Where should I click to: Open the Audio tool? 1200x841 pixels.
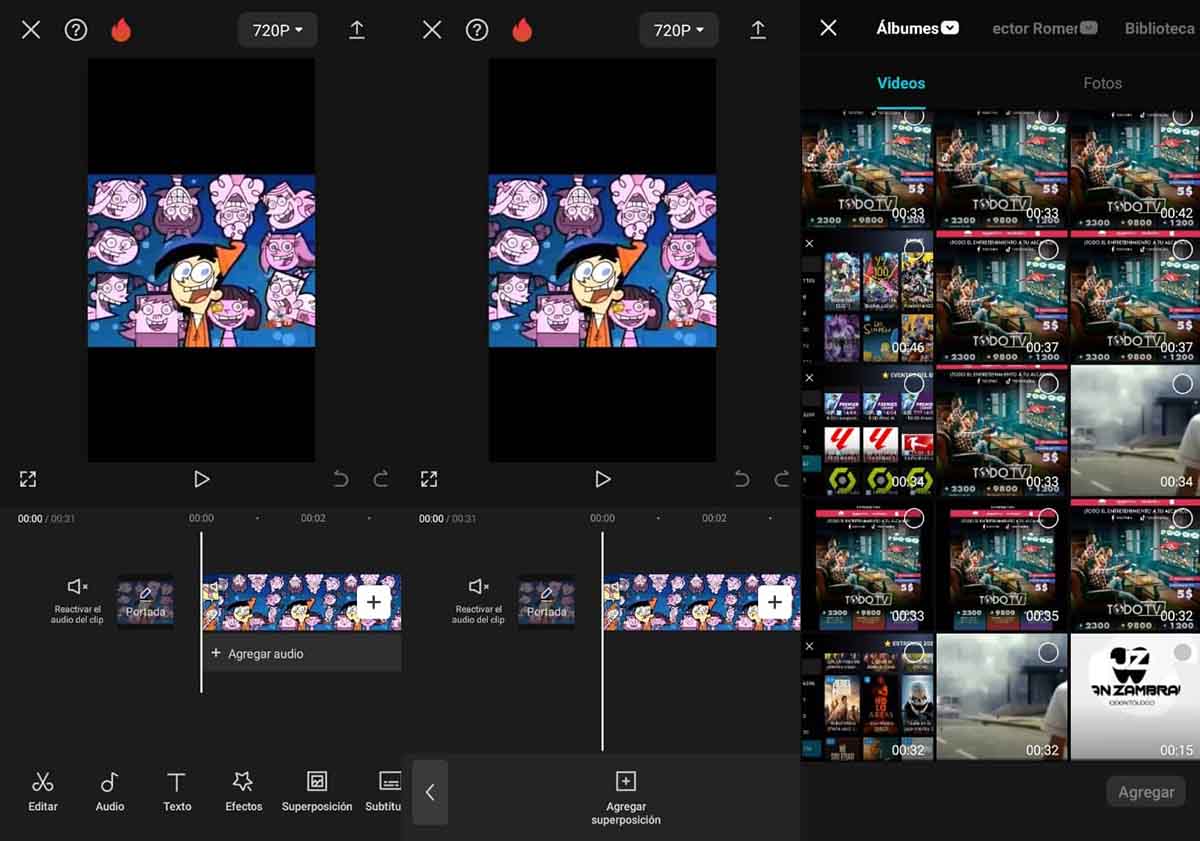tap(110, 791)
